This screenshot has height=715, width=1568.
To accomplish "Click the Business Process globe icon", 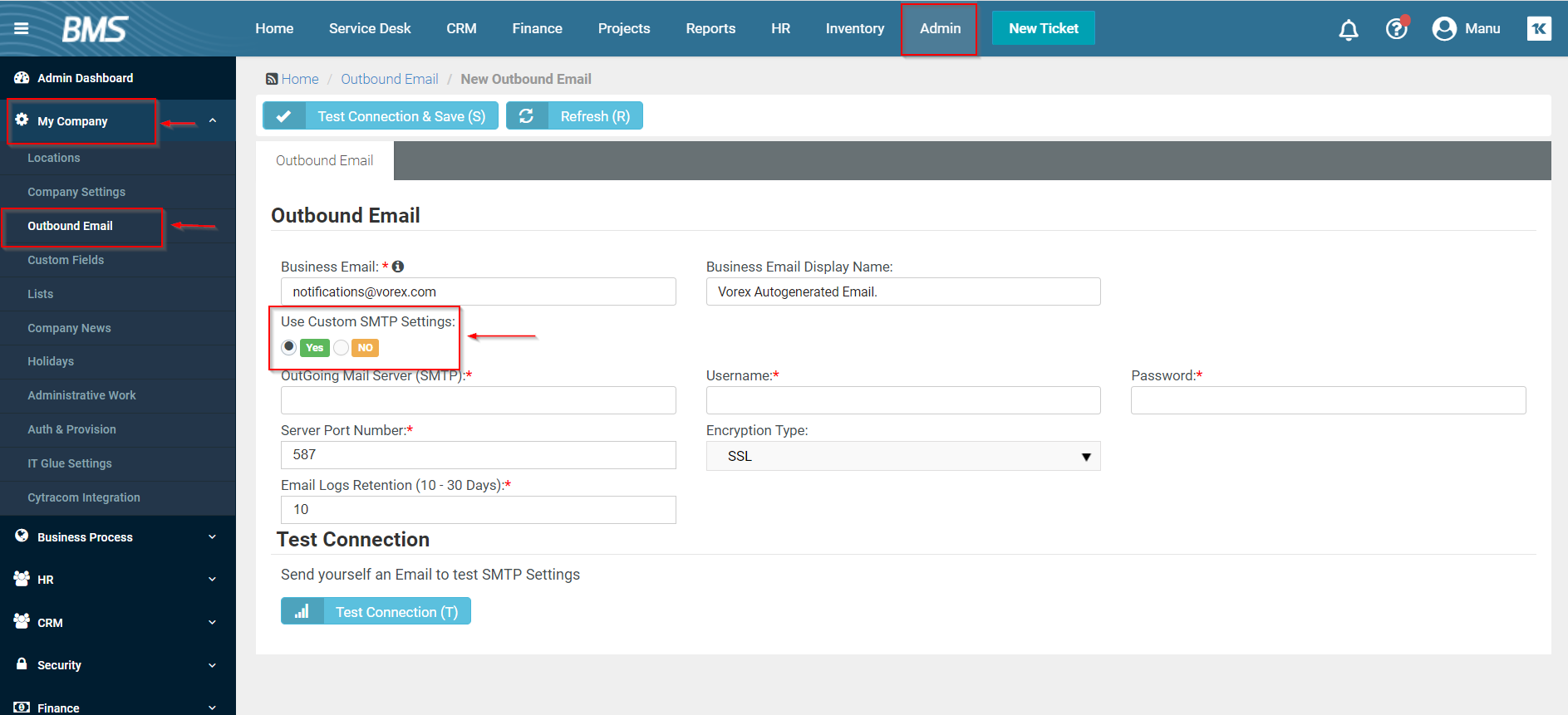I will pos(22,536).
